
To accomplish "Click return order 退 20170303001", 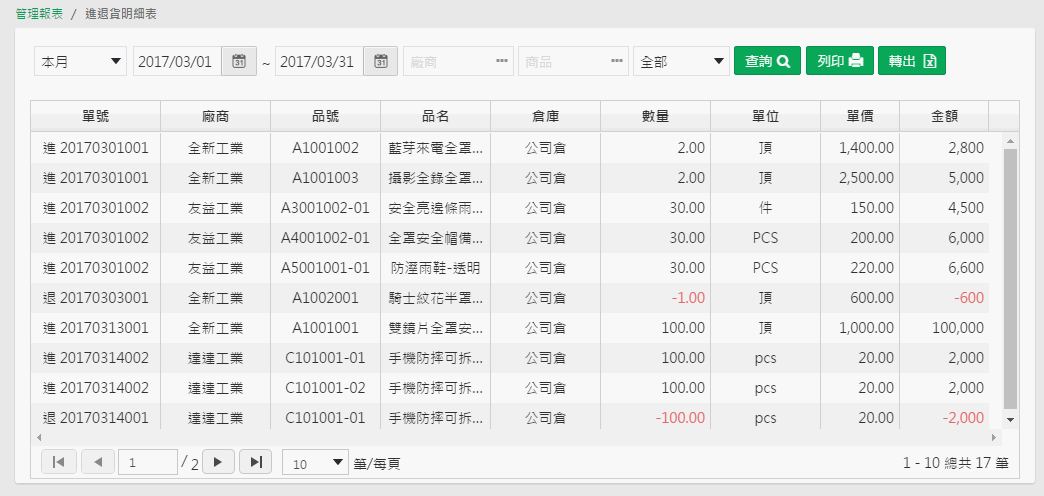I will [x=95, y=298].
